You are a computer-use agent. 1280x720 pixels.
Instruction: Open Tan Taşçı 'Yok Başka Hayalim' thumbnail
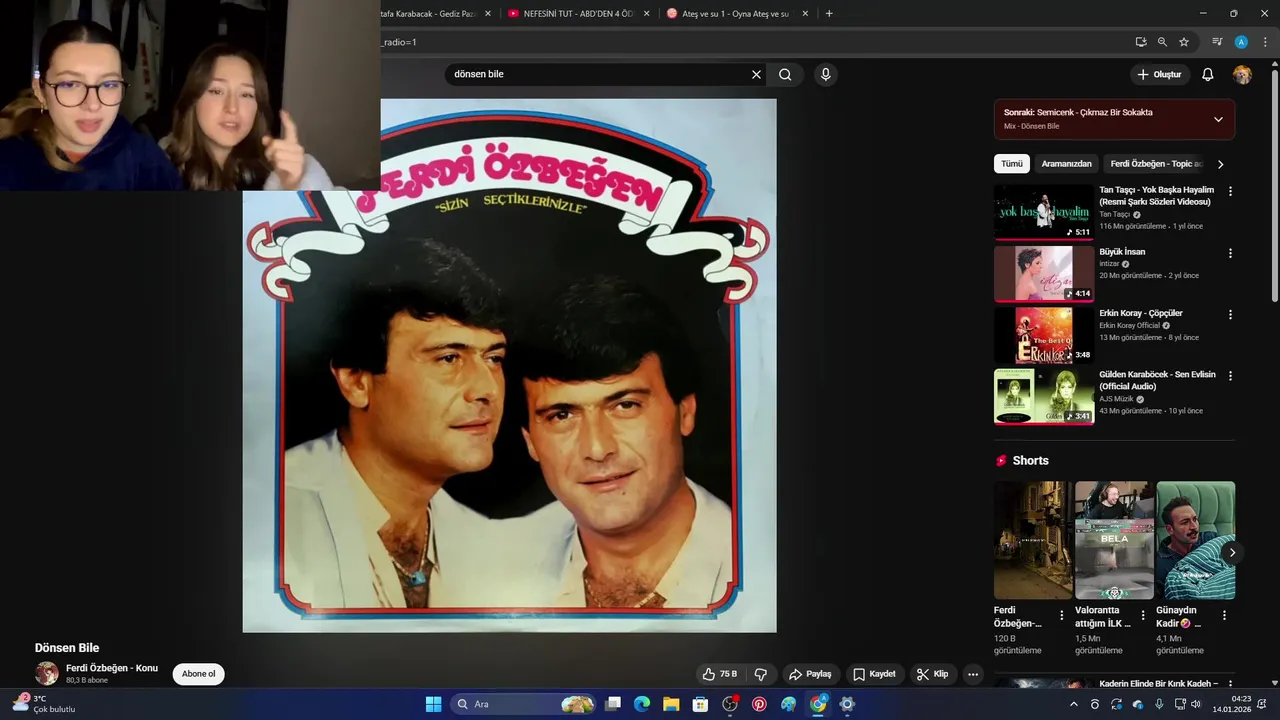[1044, 212]
